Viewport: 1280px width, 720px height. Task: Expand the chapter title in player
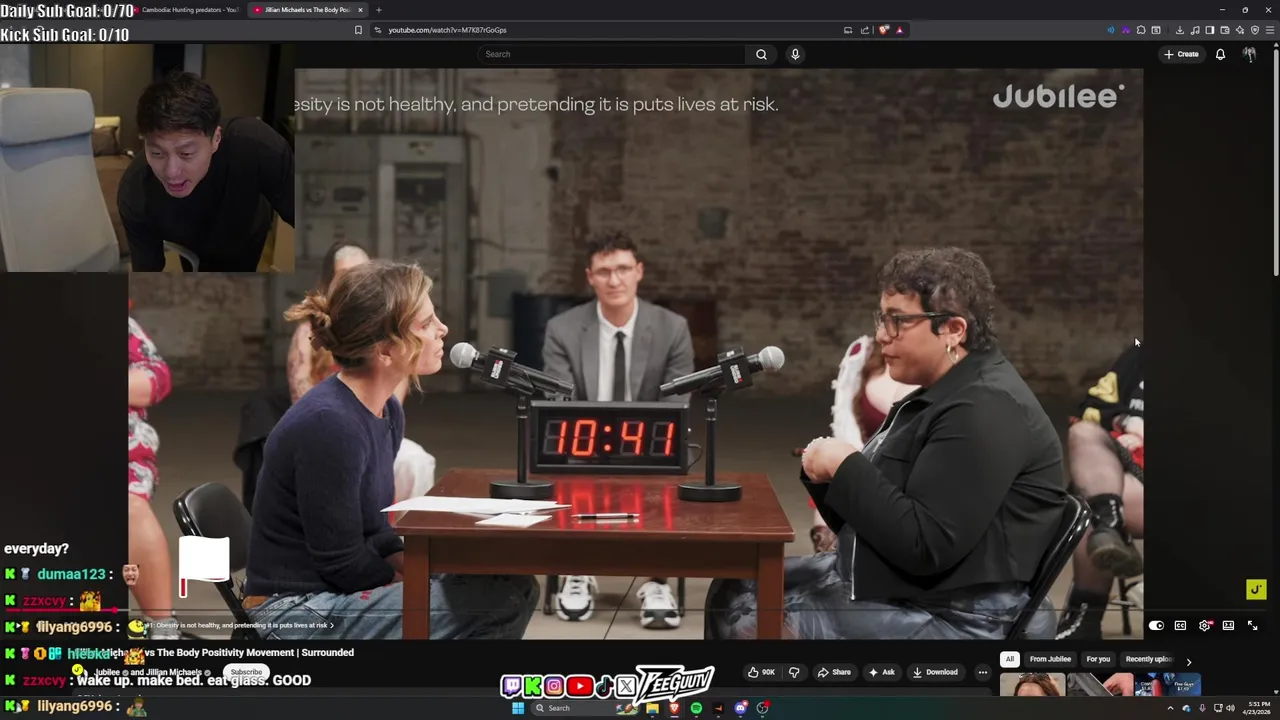point(238,625)
